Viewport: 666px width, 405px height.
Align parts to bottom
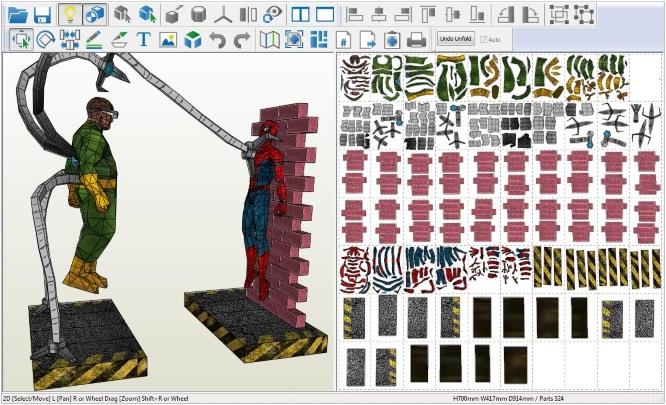point(477,15)
